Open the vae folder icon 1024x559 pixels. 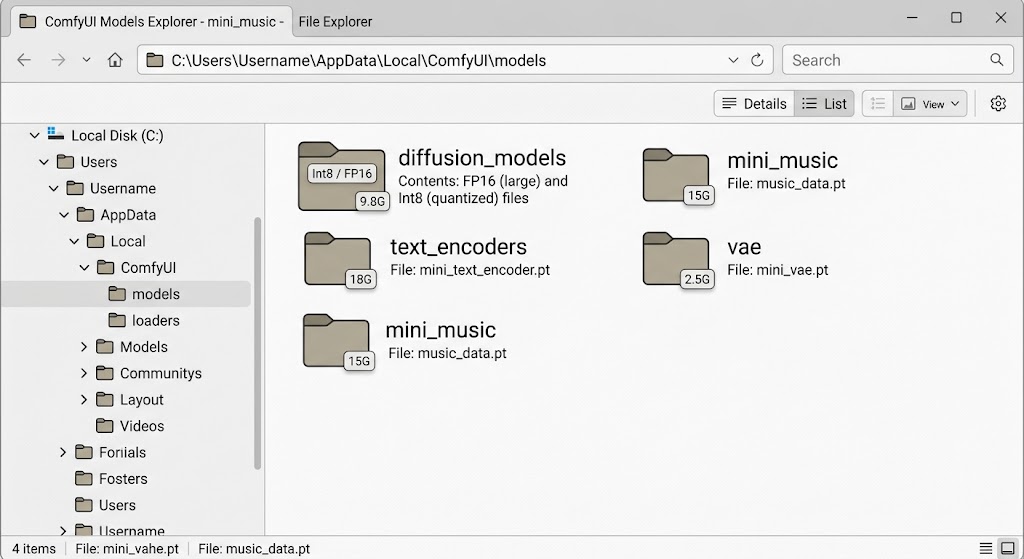point(676,259)
